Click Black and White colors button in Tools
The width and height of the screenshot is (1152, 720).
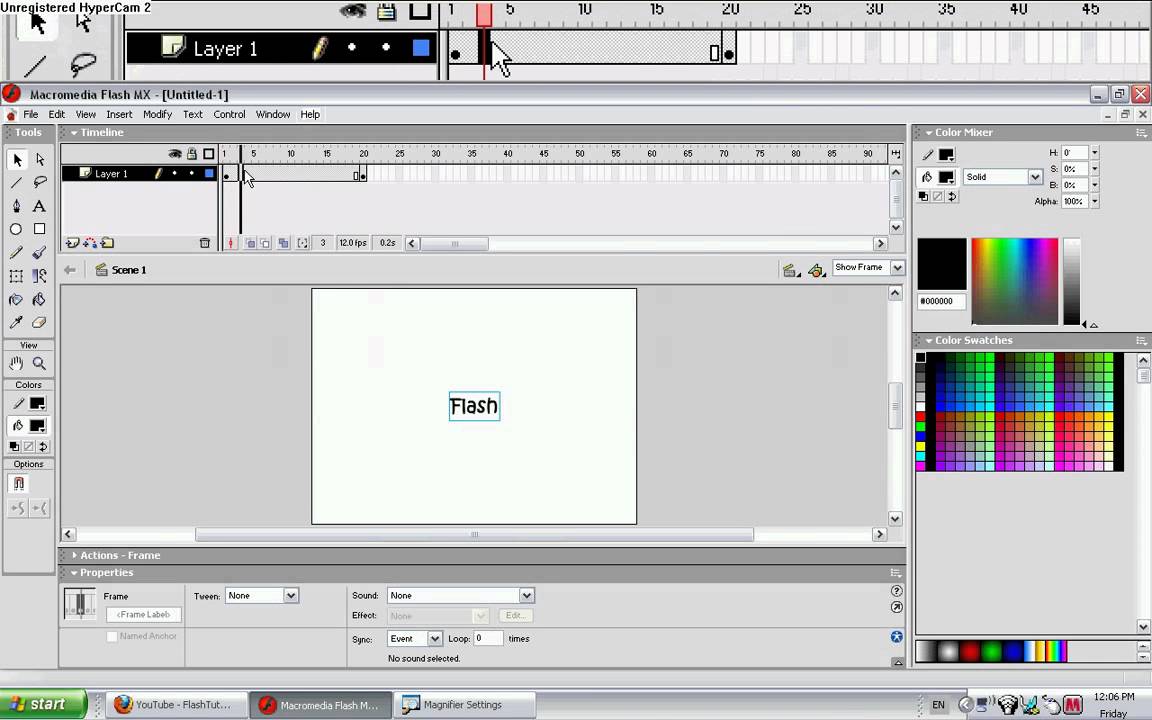point(14,446)
